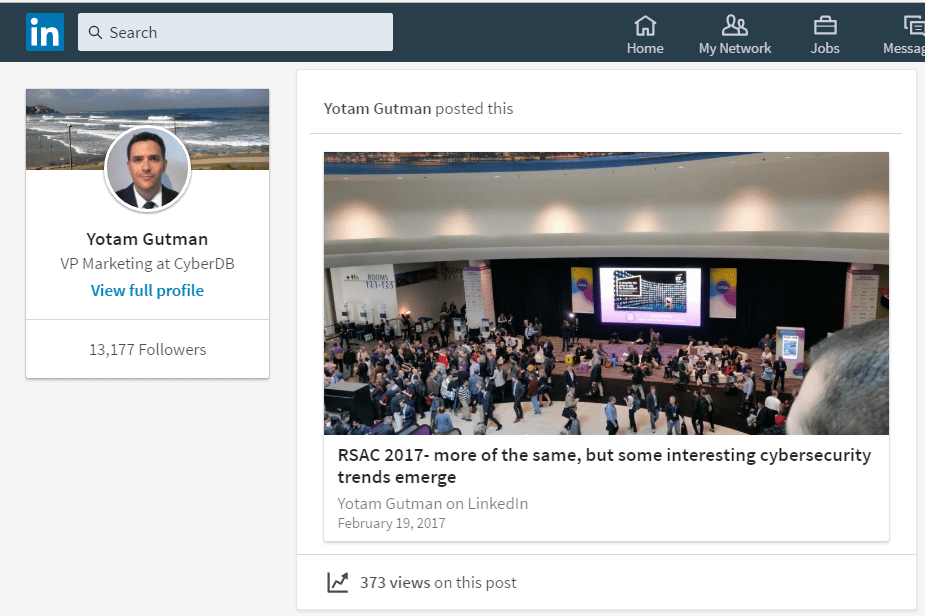Open the Messaging chat icon
Screen dimensions: 925x616
tap(913, 25)
